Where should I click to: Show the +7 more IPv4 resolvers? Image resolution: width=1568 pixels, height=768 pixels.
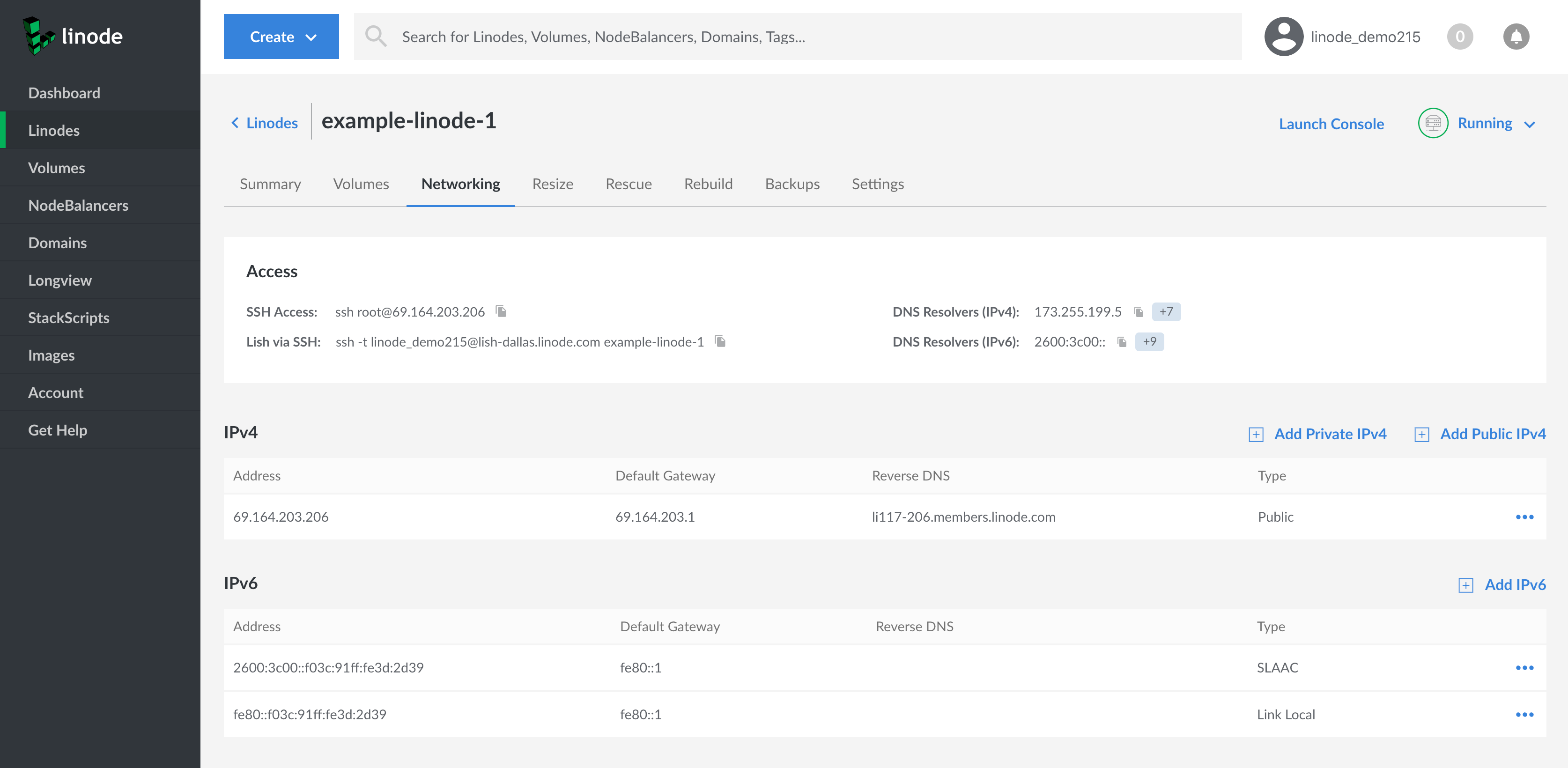point(1166,311)
